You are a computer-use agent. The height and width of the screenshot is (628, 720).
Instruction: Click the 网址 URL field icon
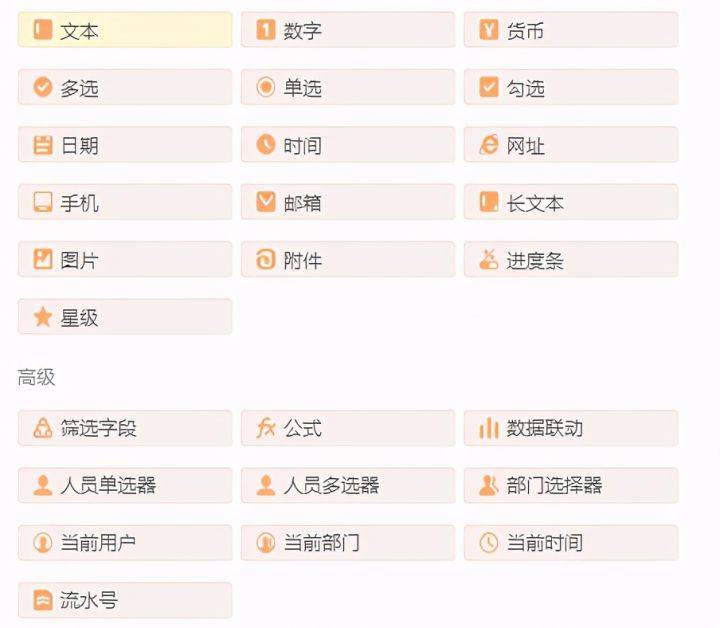pyautogui.click(x=488, y=145)
